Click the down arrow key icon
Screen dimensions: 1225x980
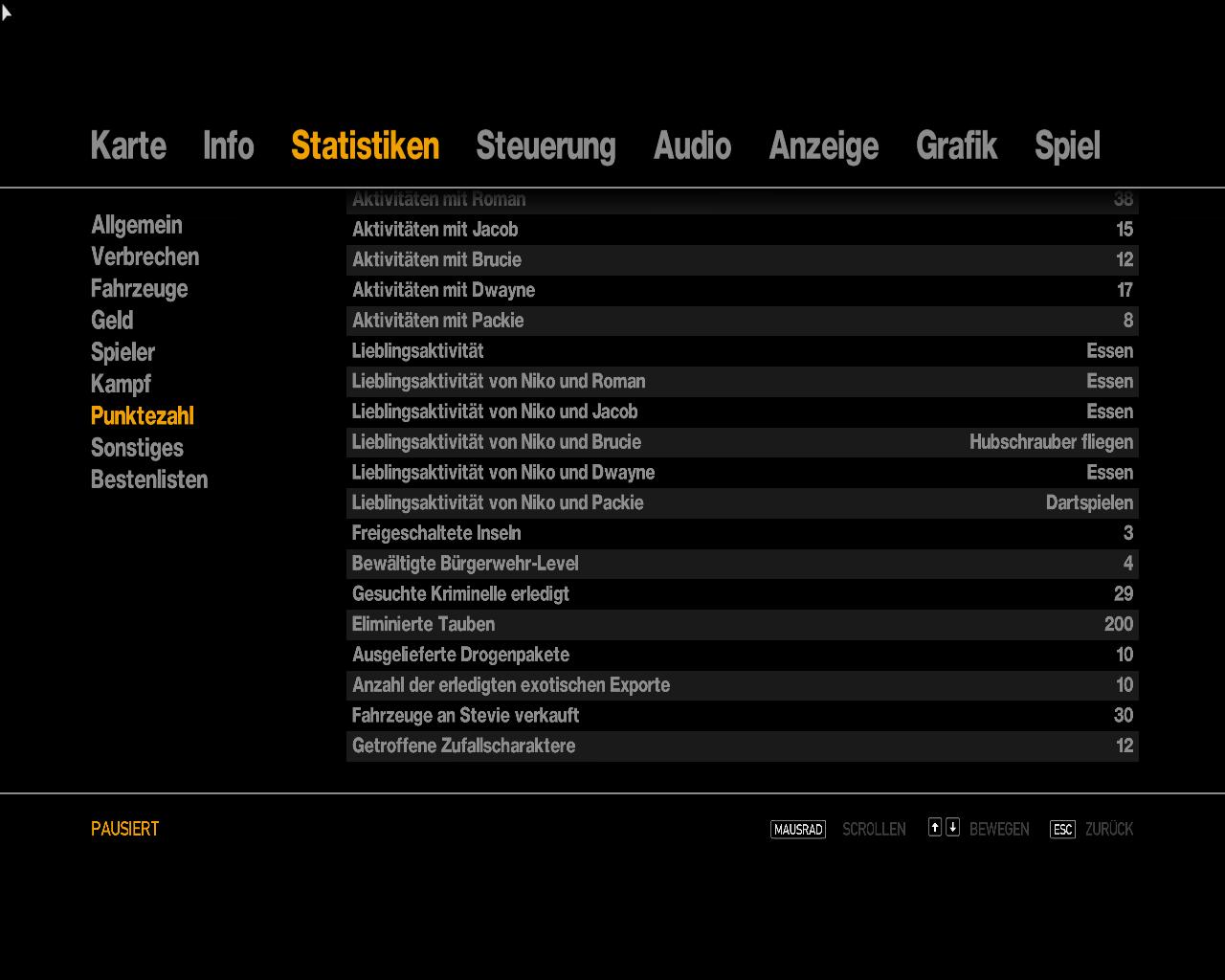pyautogui.click(x=952, y=828)
